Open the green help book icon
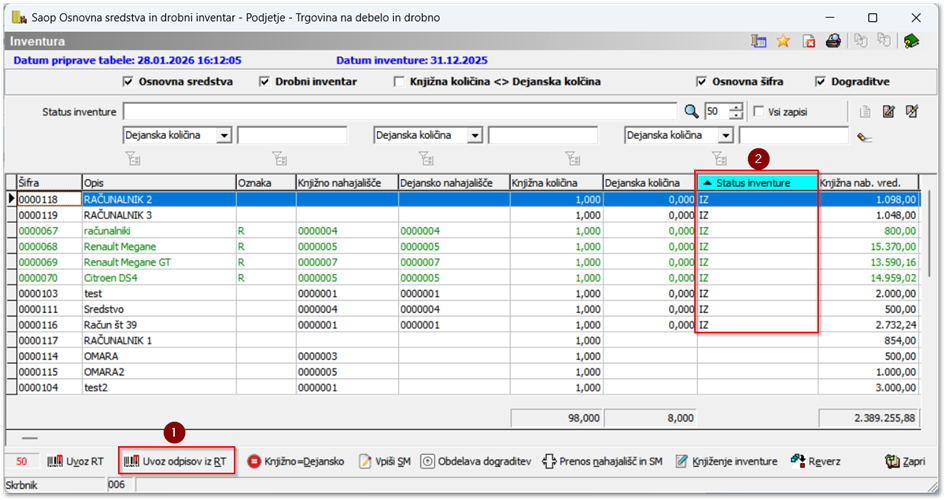945x500 pixels. click(x=911, y=41)
